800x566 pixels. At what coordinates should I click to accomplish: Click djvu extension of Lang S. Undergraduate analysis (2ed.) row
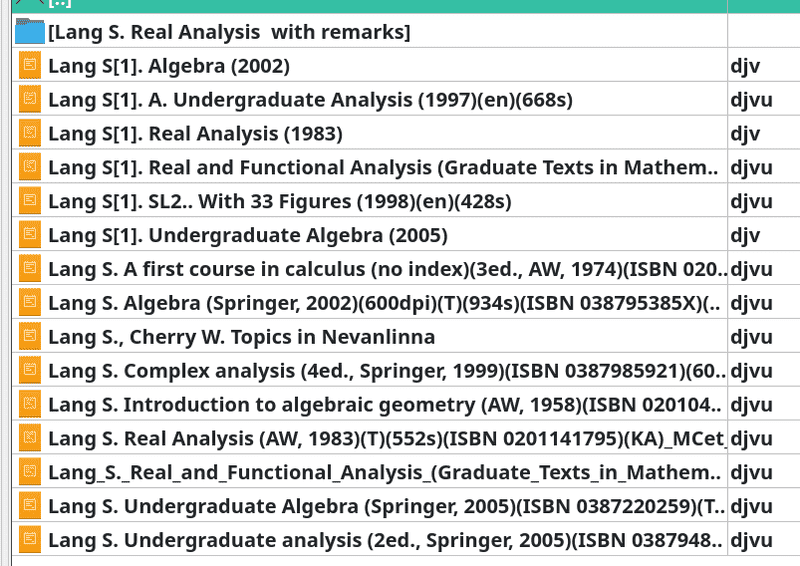click(751, 540)
